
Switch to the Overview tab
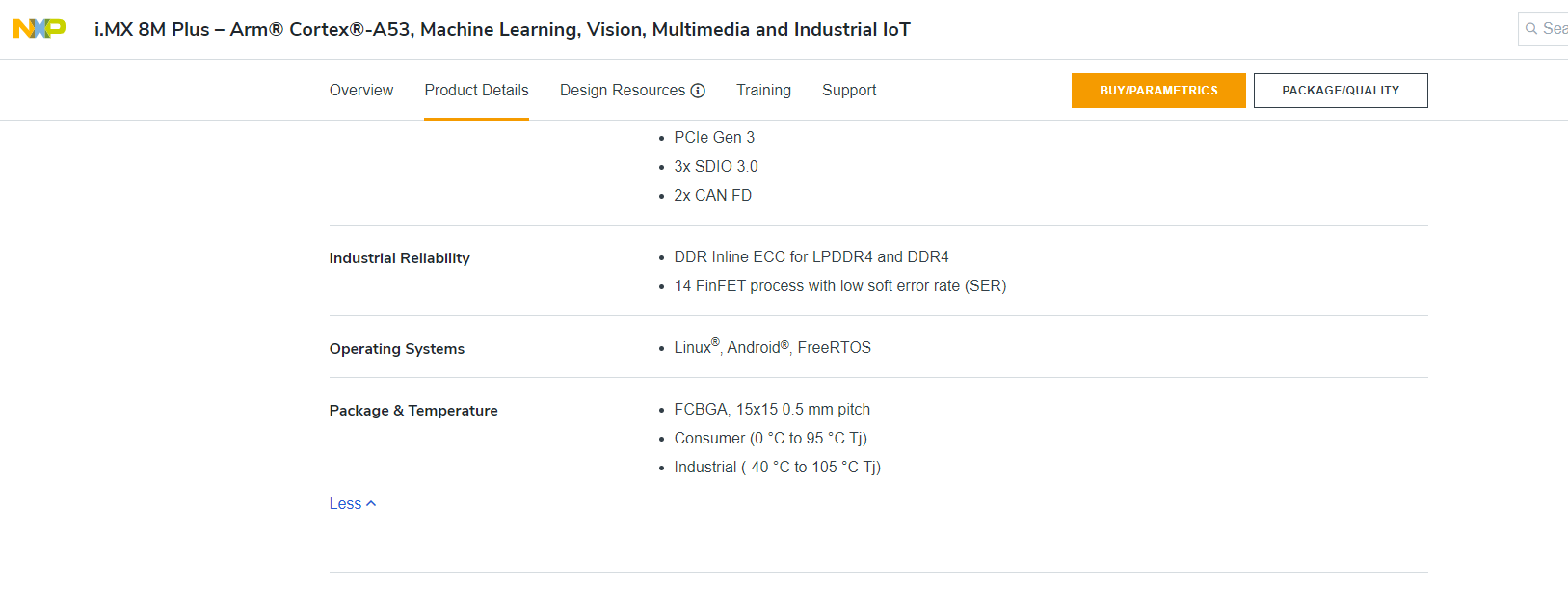click(x=360, y=90)
